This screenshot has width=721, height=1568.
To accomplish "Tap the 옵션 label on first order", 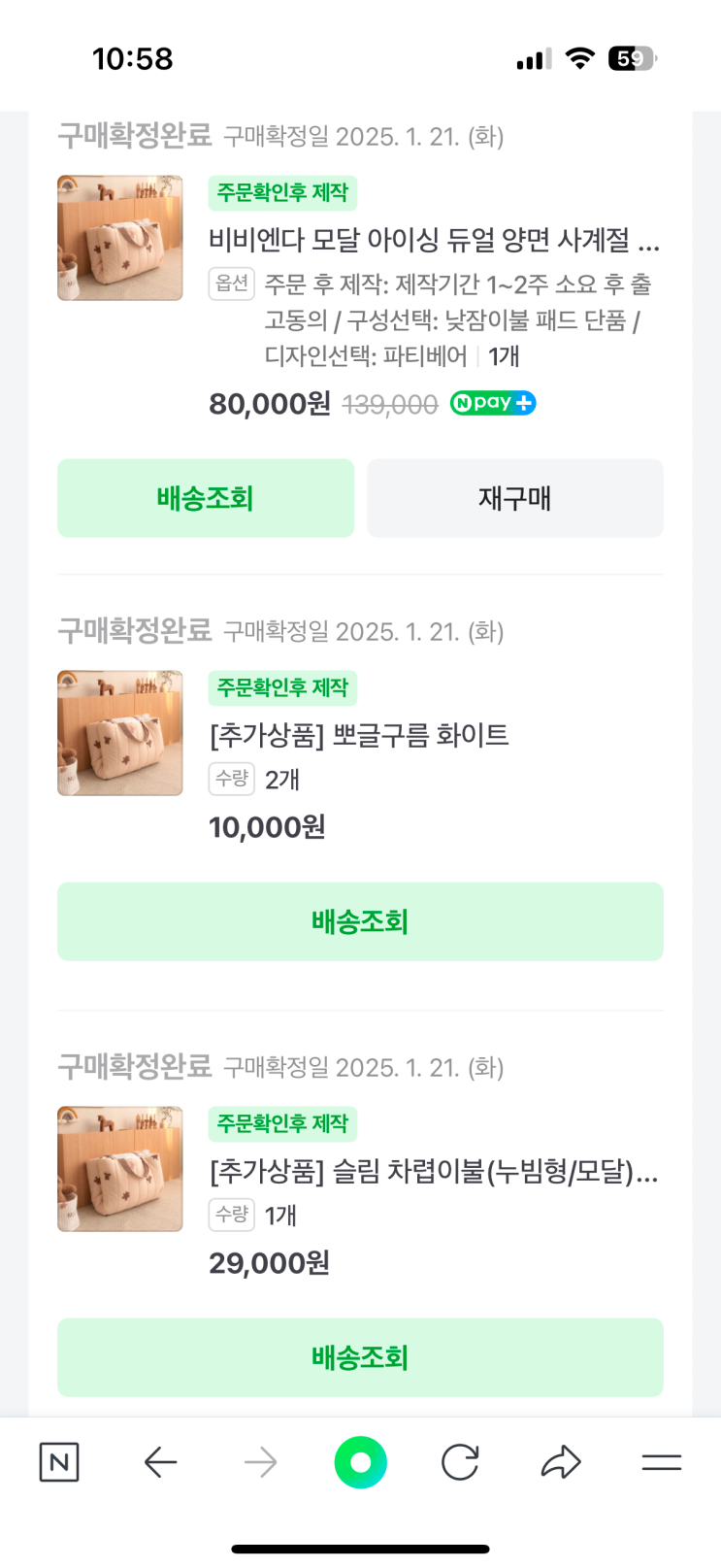I will [232, 284].
